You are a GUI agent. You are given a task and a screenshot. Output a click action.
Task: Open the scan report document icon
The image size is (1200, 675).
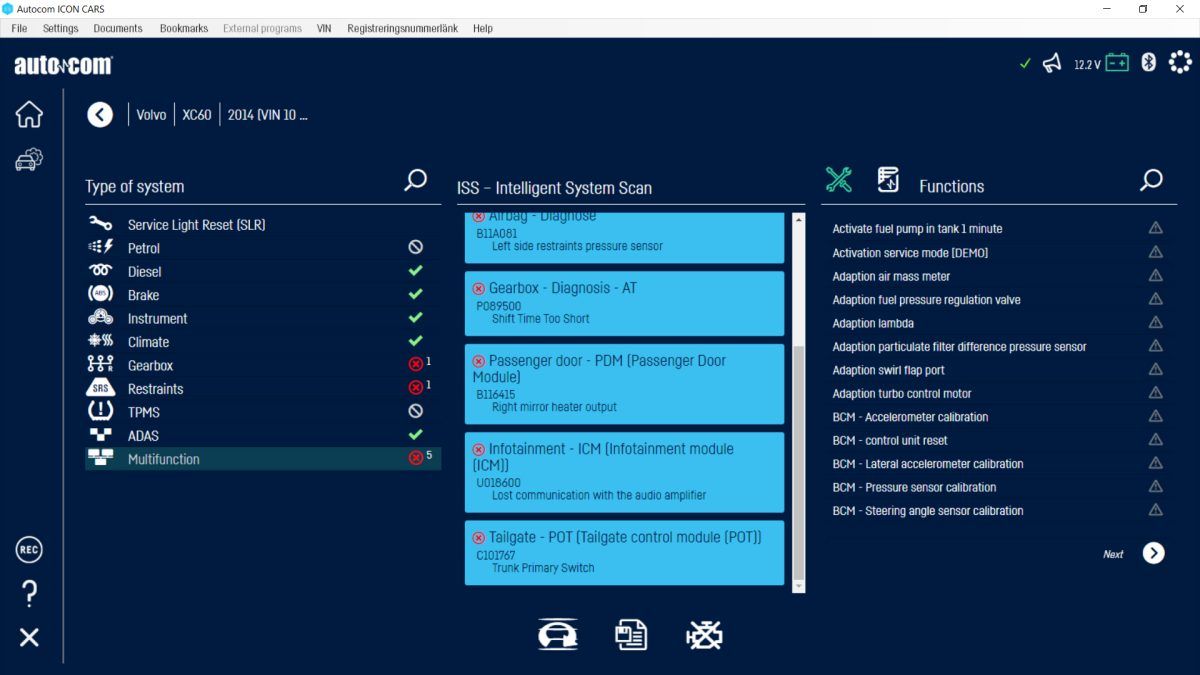(631, 635)
